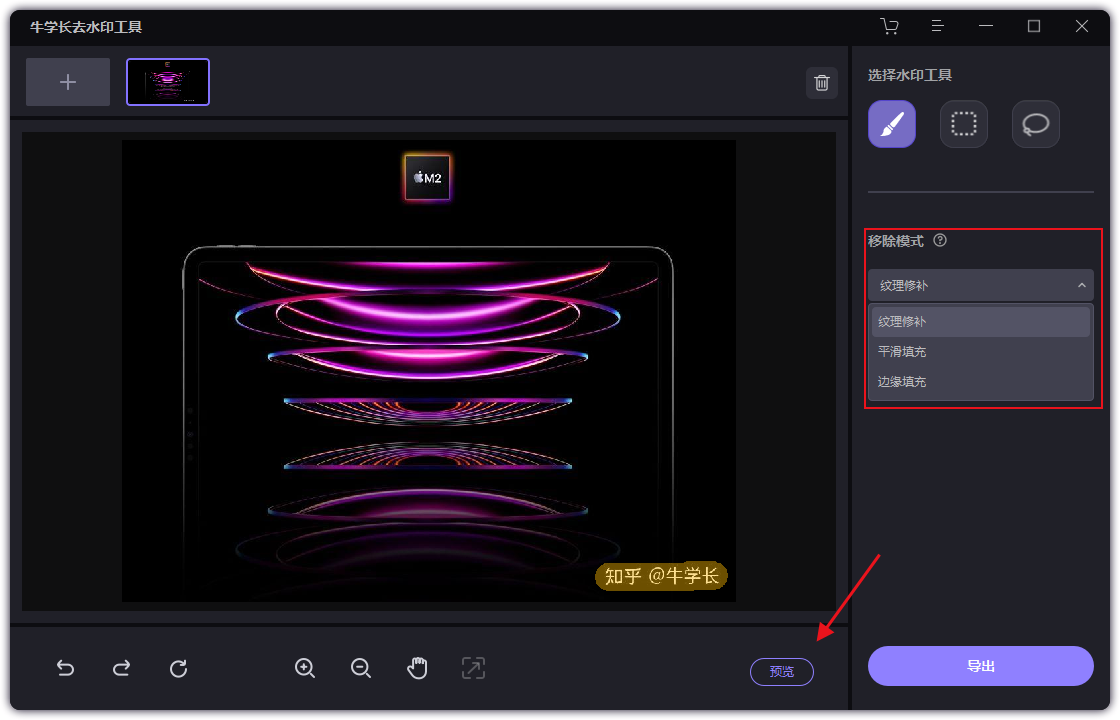Delete image with trash icon

coord(821,83)
